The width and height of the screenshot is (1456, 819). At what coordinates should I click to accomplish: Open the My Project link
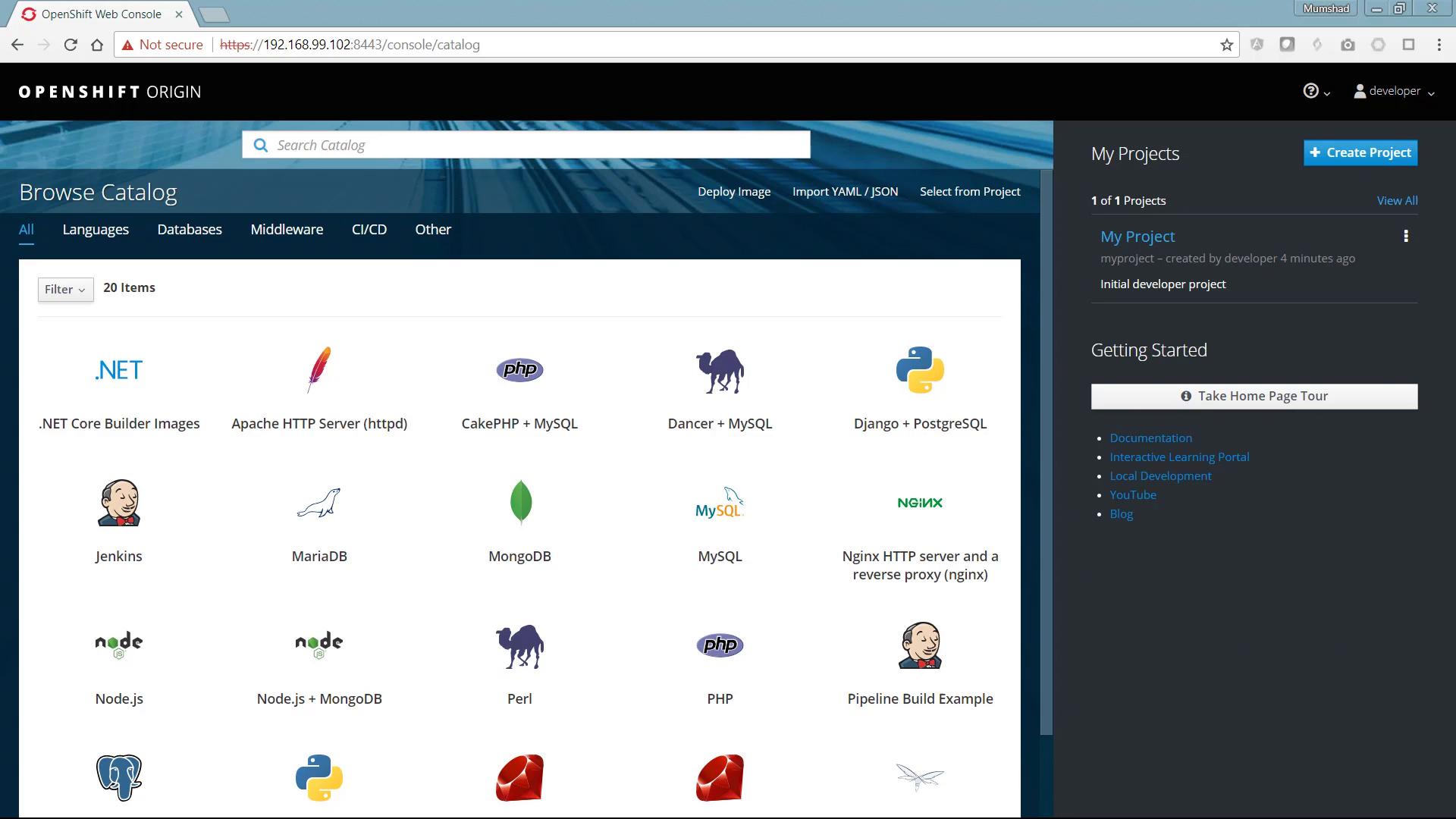coord(1137,236)
